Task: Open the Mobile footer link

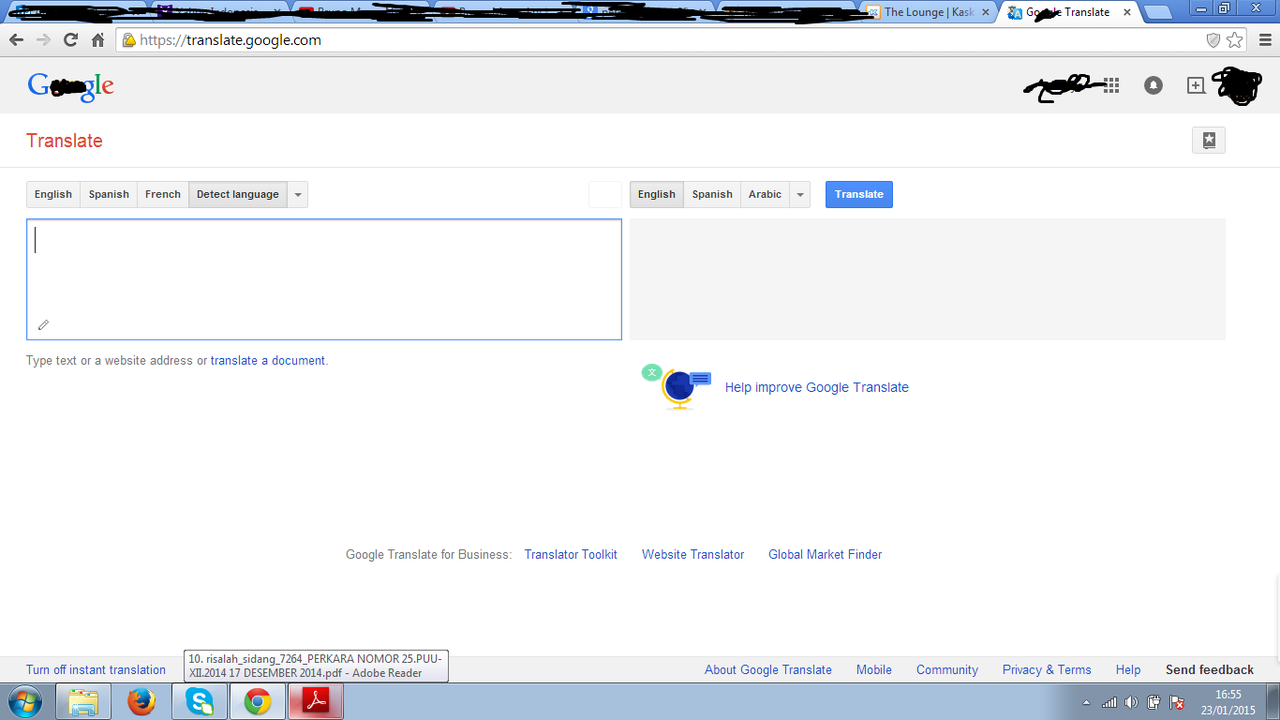Action: tap(874, 670)
